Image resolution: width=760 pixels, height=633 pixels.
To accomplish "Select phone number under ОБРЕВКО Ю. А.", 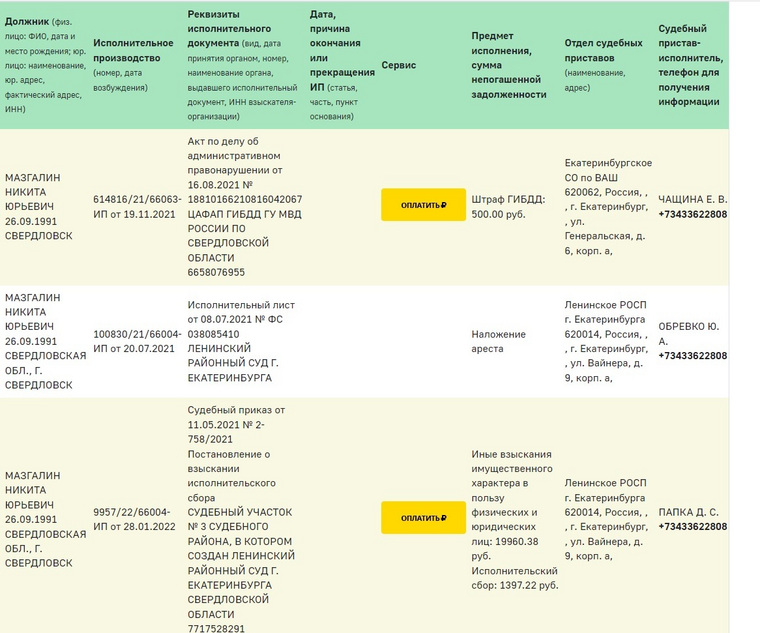I will [693, 356].
